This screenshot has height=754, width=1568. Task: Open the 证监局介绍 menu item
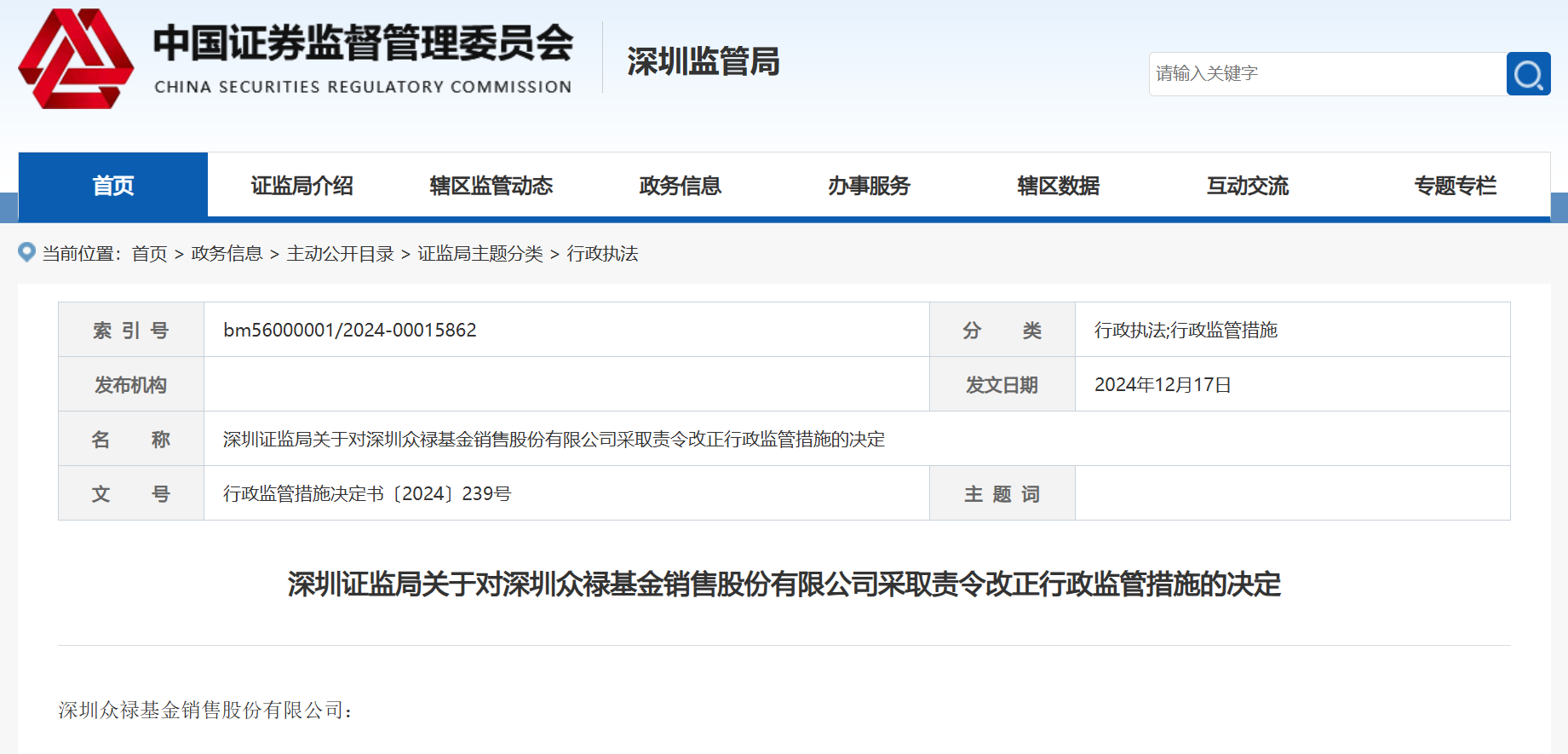(302, 186)
